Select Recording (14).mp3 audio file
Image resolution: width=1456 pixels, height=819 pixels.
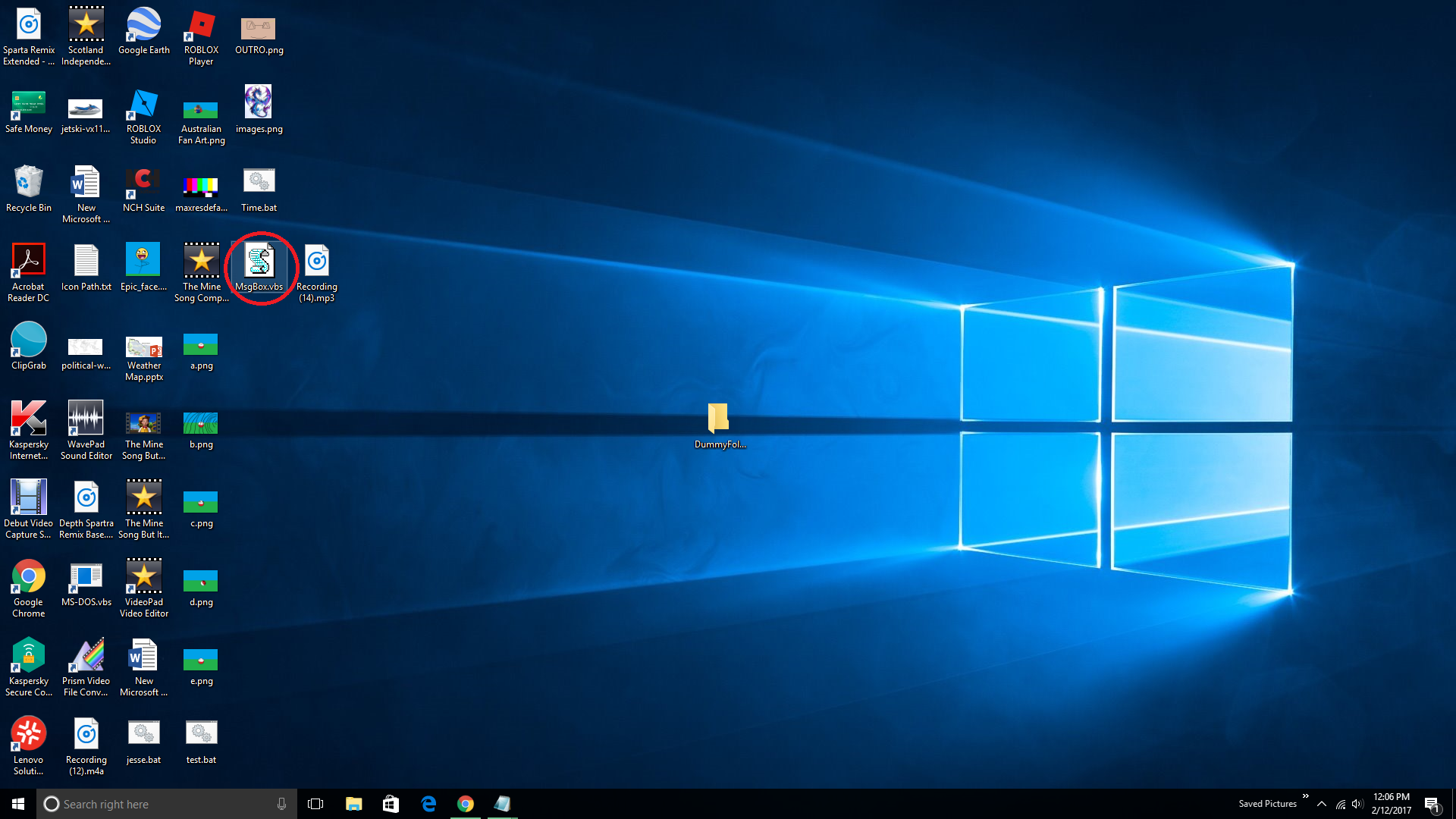[317, 274]
